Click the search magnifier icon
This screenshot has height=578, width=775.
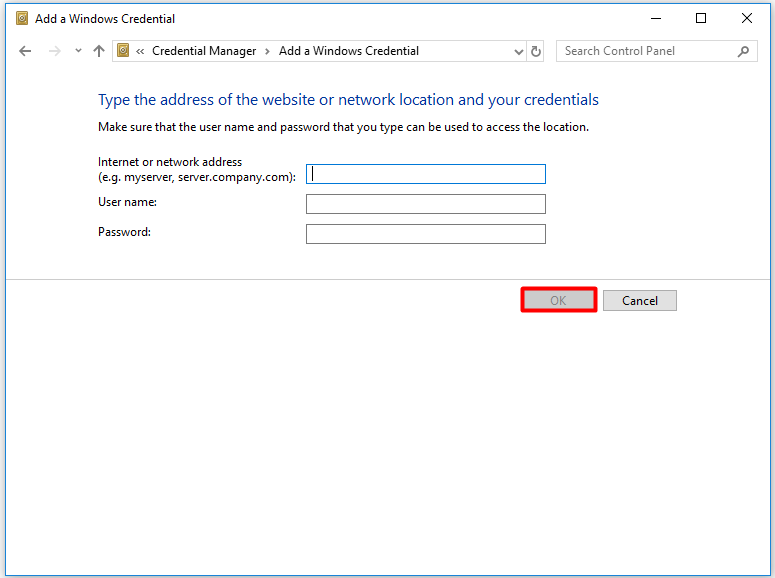point(743,51)
